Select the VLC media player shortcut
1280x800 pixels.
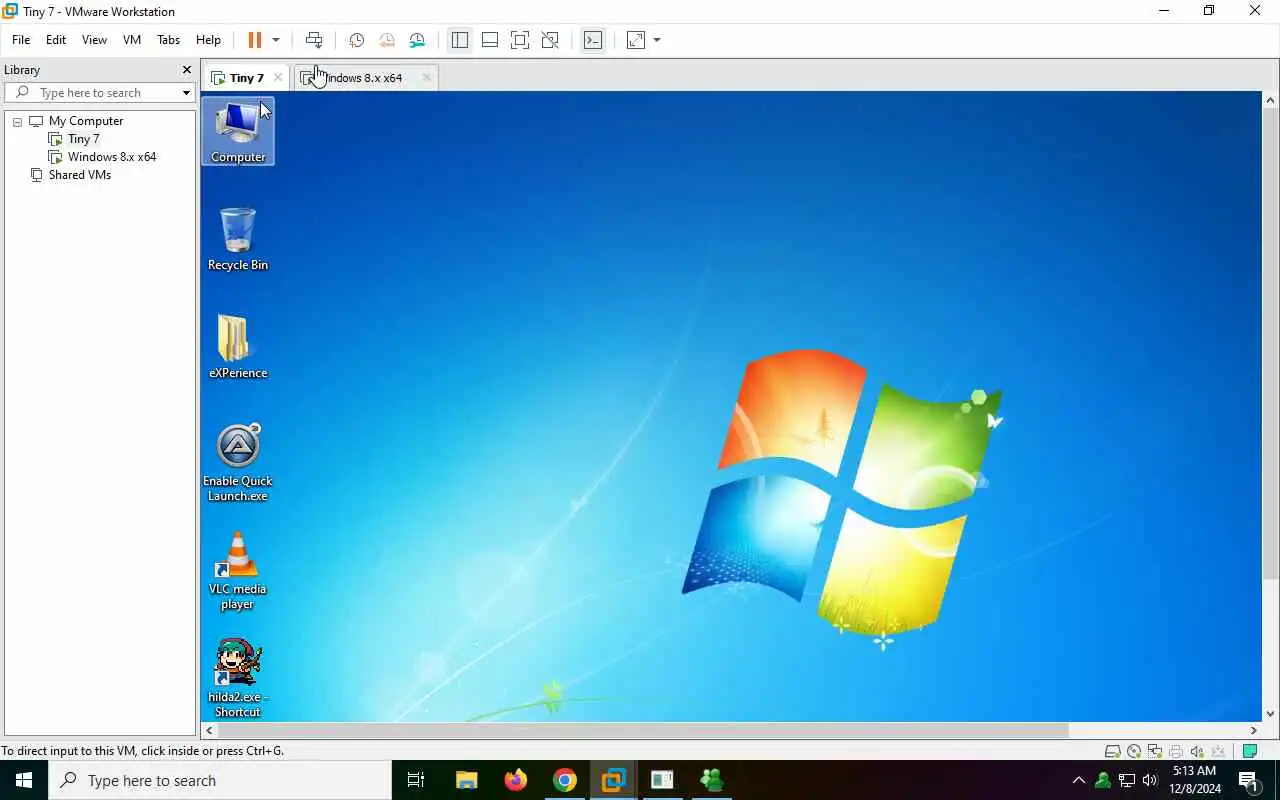pyautogui.click(x=238, y=571)
